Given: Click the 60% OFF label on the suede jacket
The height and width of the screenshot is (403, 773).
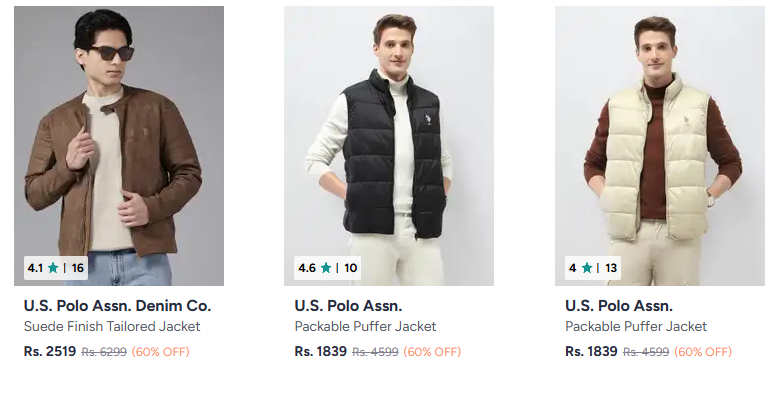Looking at the screenshot, I should point(160,352).
